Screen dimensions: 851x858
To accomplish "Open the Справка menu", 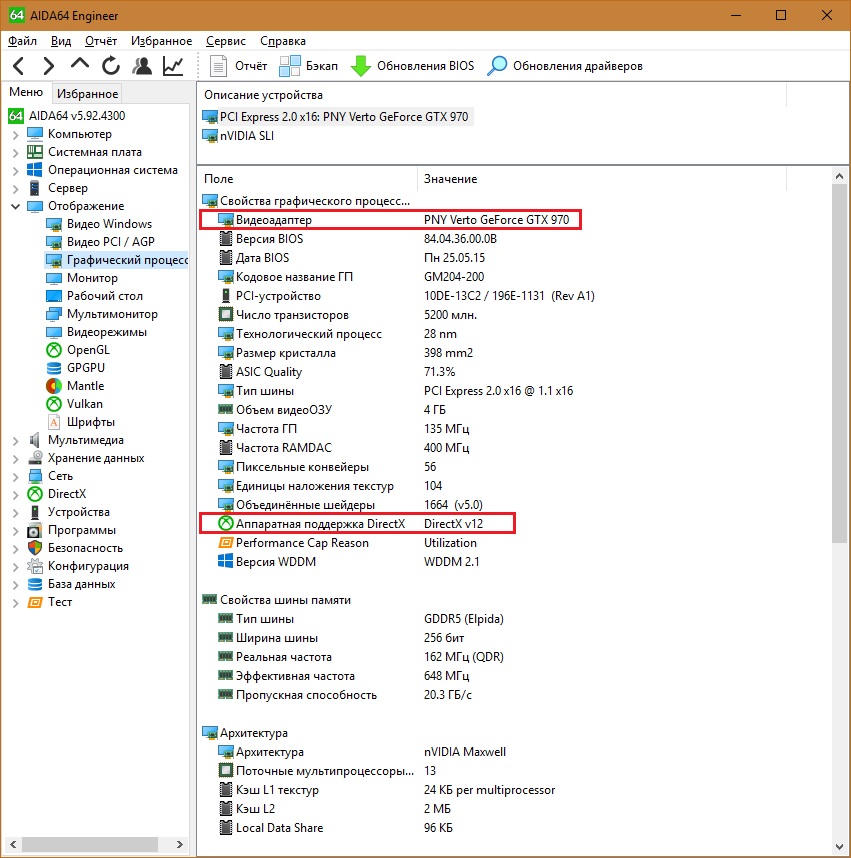I will (283, 41).
